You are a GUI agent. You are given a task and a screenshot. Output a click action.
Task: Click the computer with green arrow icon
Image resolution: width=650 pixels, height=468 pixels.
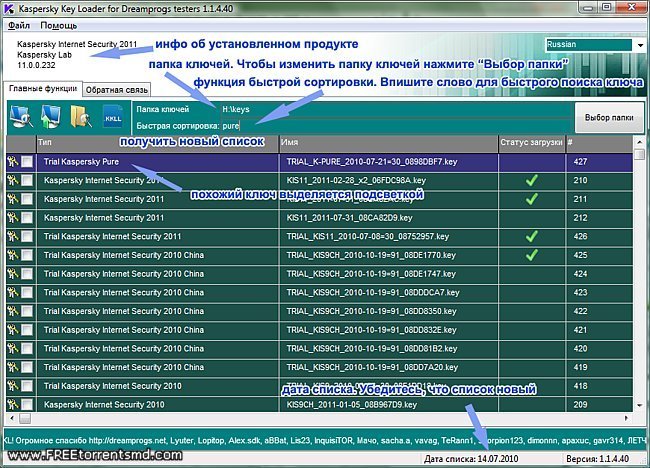(x=50, y=116)
